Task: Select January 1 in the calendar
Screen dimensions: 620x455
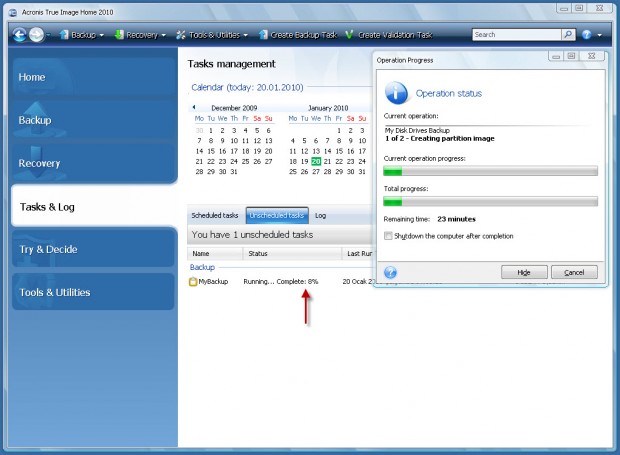Action: [339, 130]
